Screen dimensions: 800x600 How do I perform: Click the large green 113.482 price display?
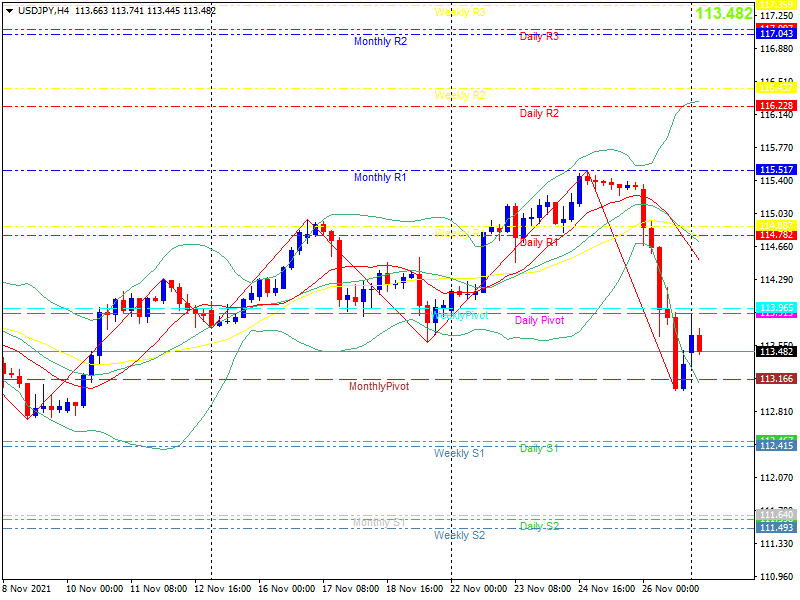pyautogui.click(x=724, y=13)
